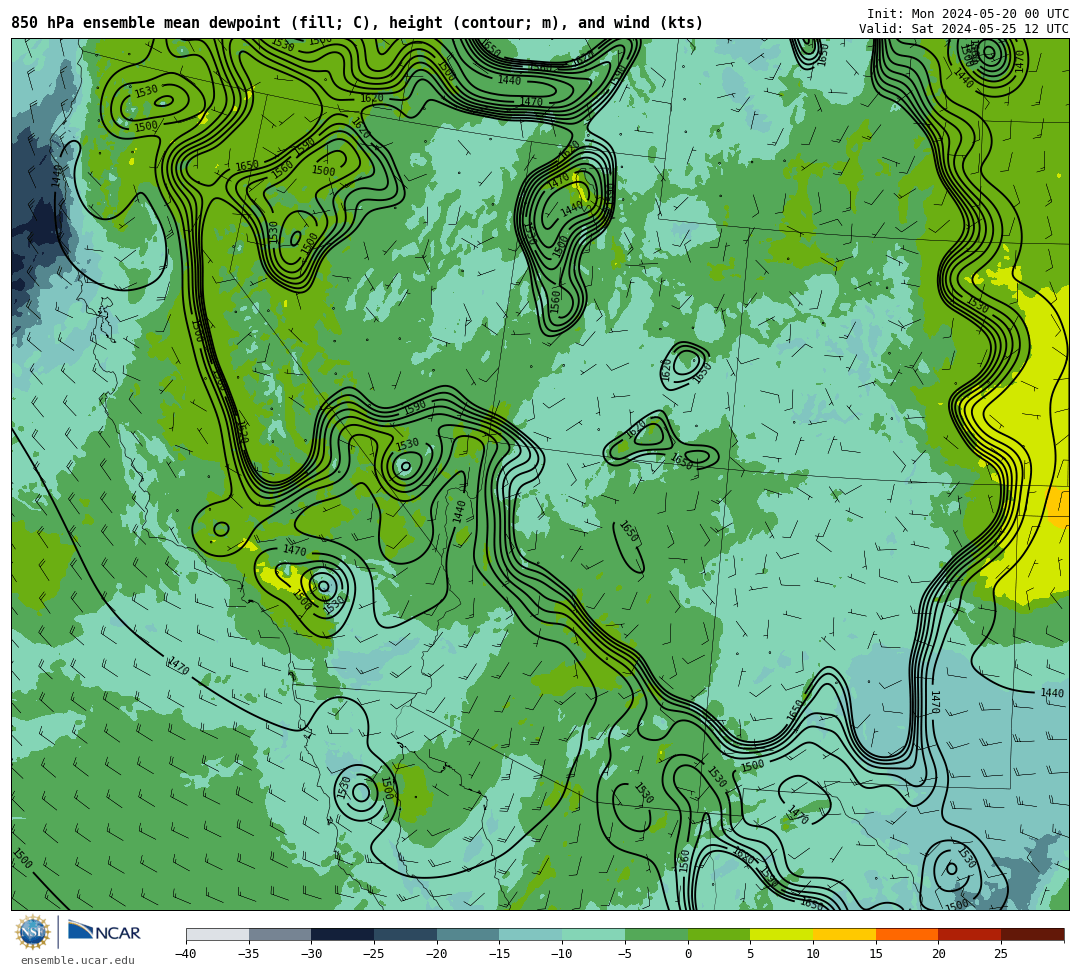Click the 15 colorbar tick label

875,954
